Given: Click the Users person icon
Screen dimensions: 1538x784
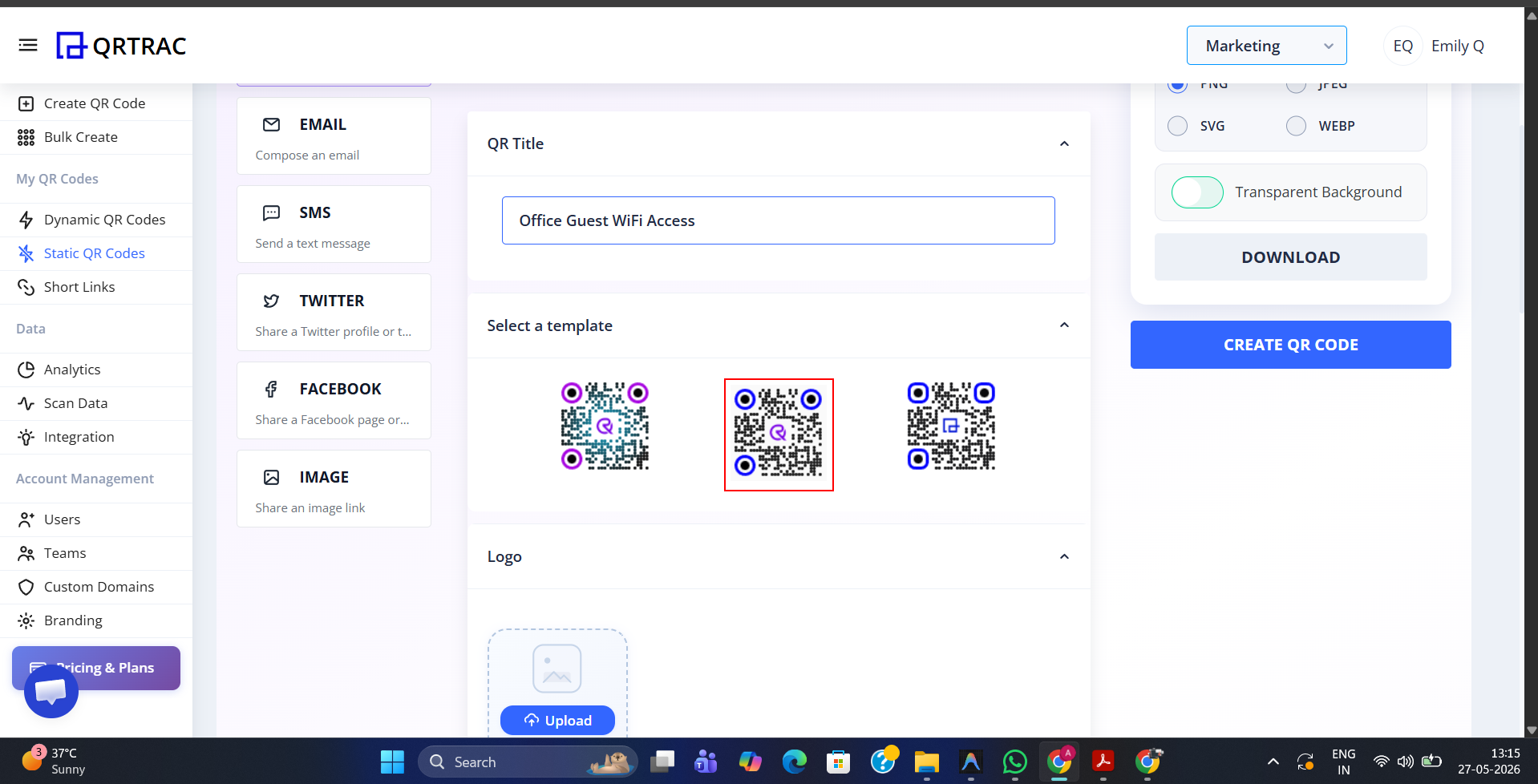Looking at the screenshot, I should 26,519.
